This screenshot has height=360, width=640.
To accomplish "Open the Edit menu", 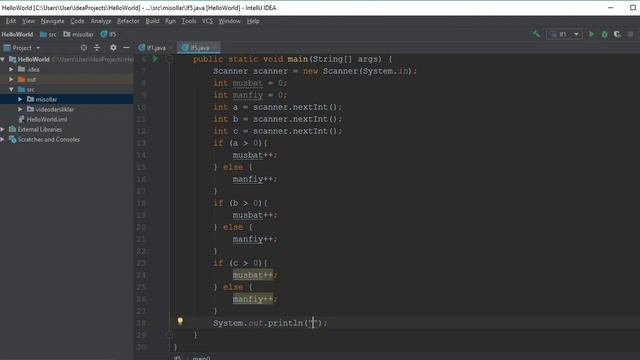I will tap(11, 21).
